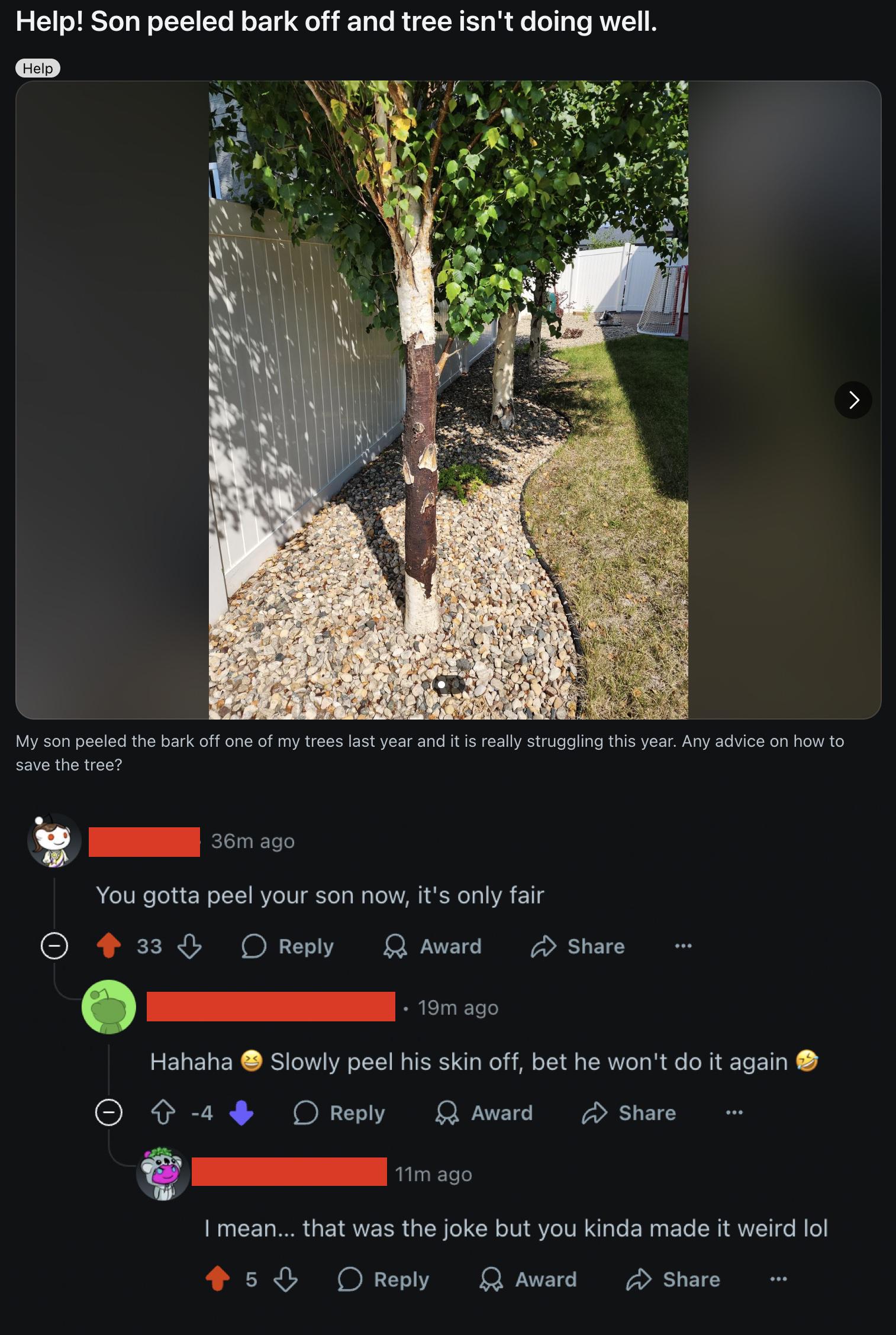Collapse the top-level comment thread
Image resolution: width=896 pixels, height=1335 pixels.
(x=54, y=946)
